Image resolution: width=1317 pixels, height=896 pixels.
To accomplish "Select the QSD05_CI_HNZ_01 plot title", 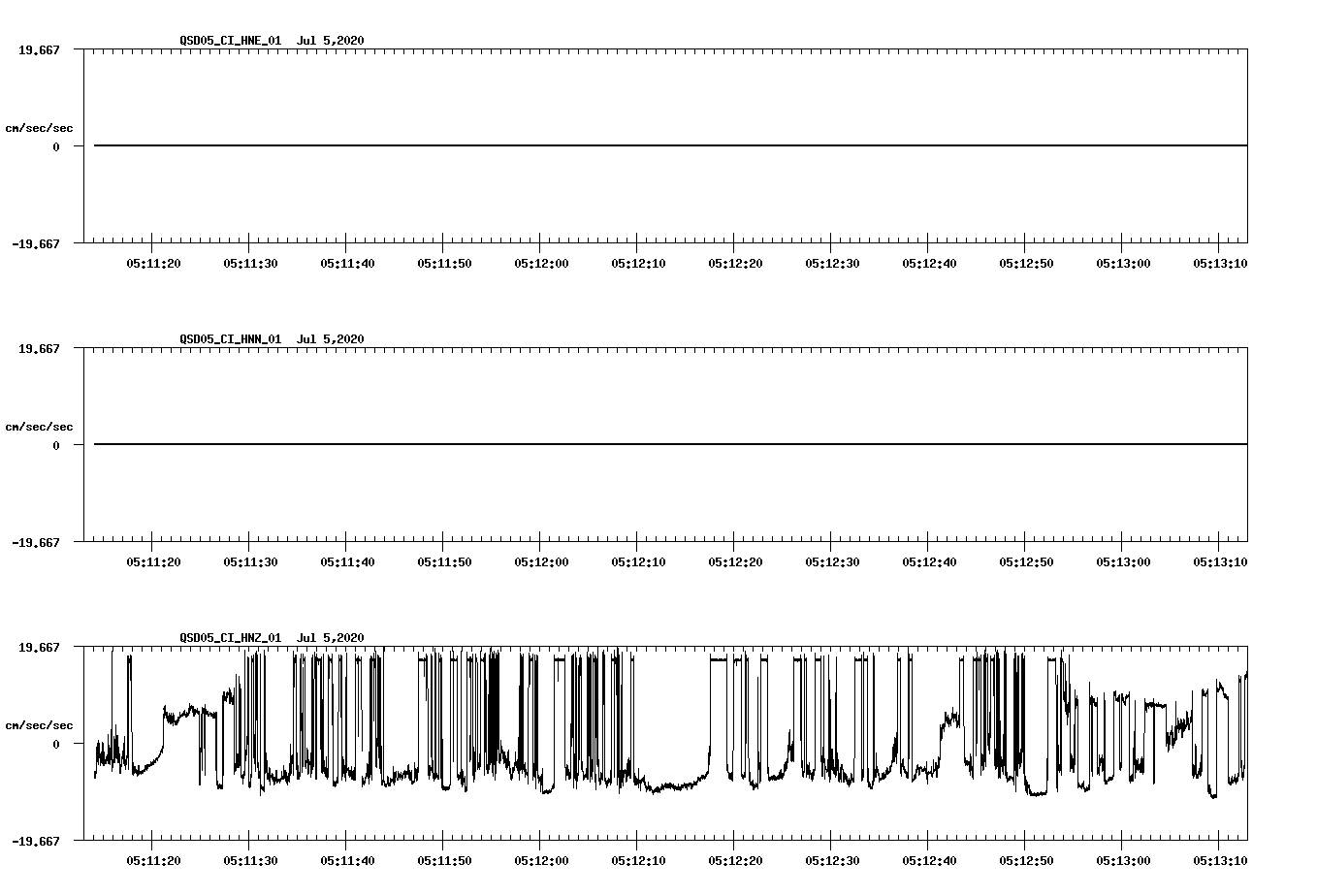I will 272,637.
